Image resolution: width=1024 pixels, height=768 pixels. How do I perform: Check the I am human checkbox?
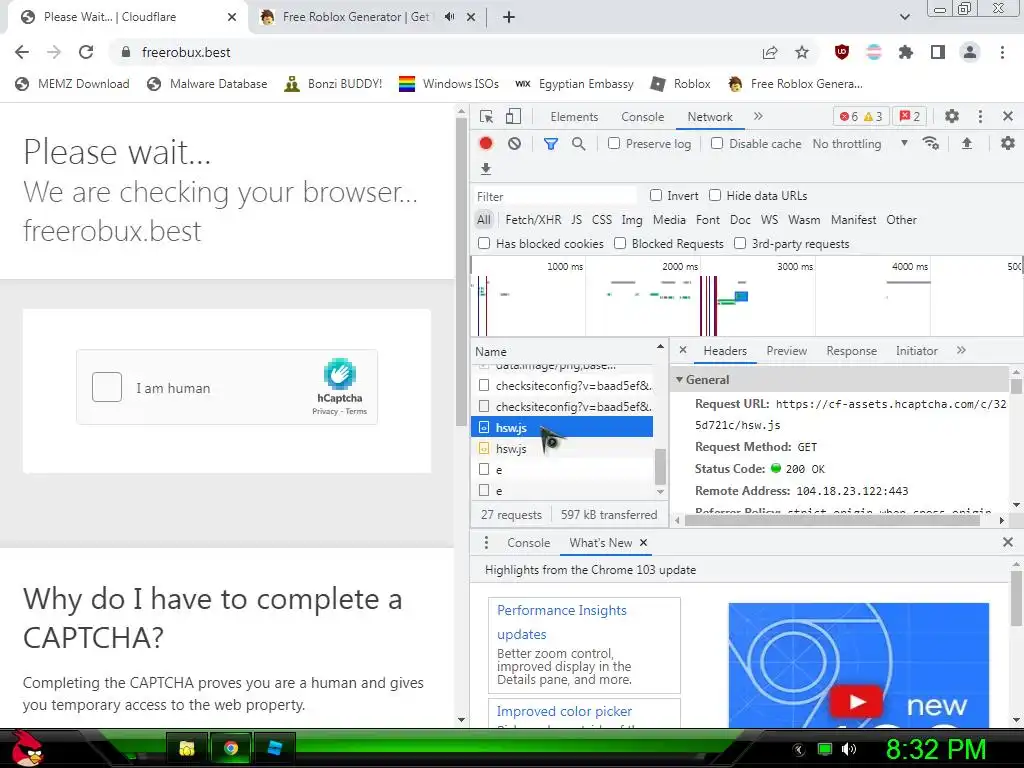(107, 387)
